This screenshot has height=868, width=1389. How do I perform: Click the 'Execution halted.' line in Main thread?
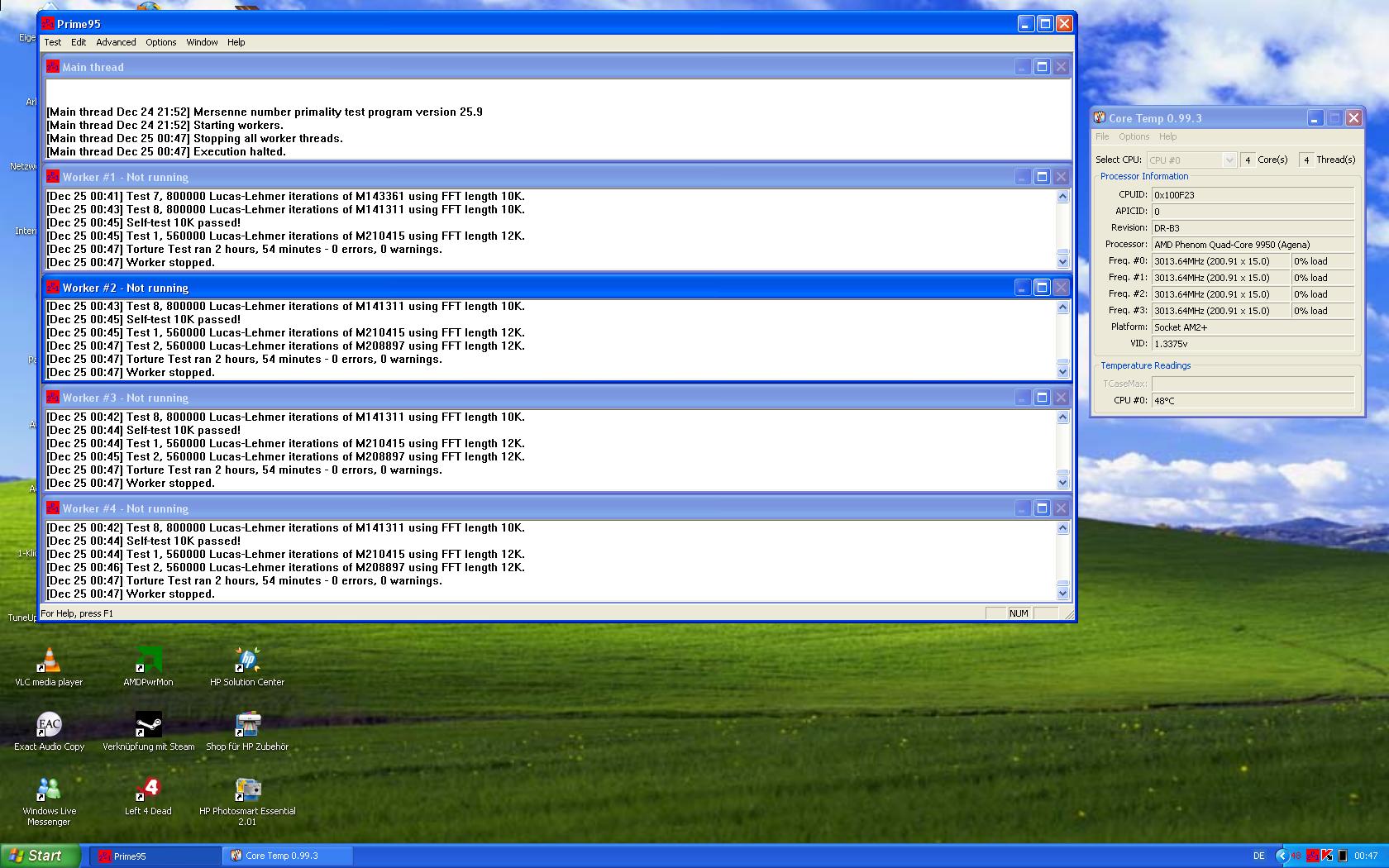tap(166, 152)
